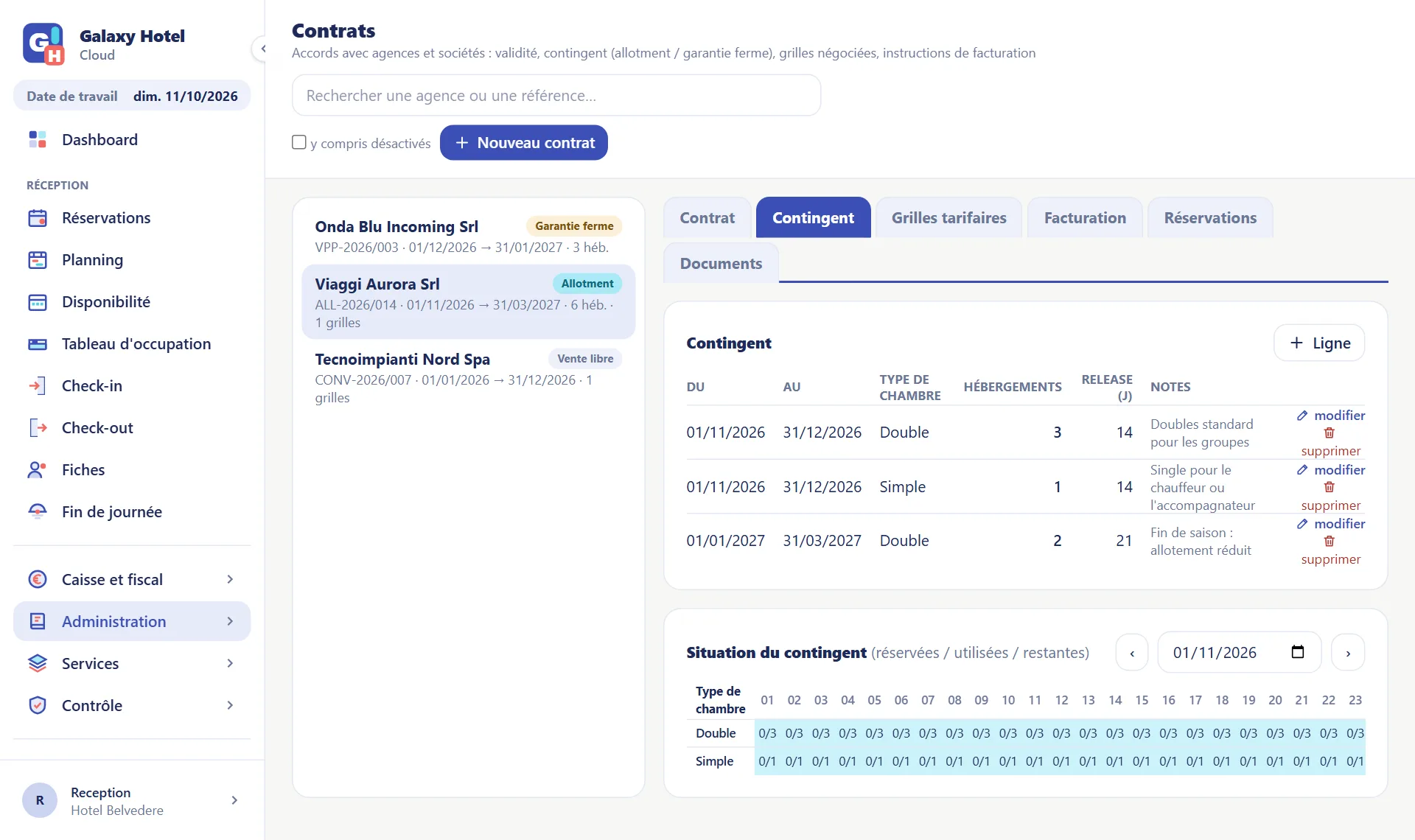Click modifier pencil for Doubles standard row
Viewport: 1415px width, 840px height.
1302,416
